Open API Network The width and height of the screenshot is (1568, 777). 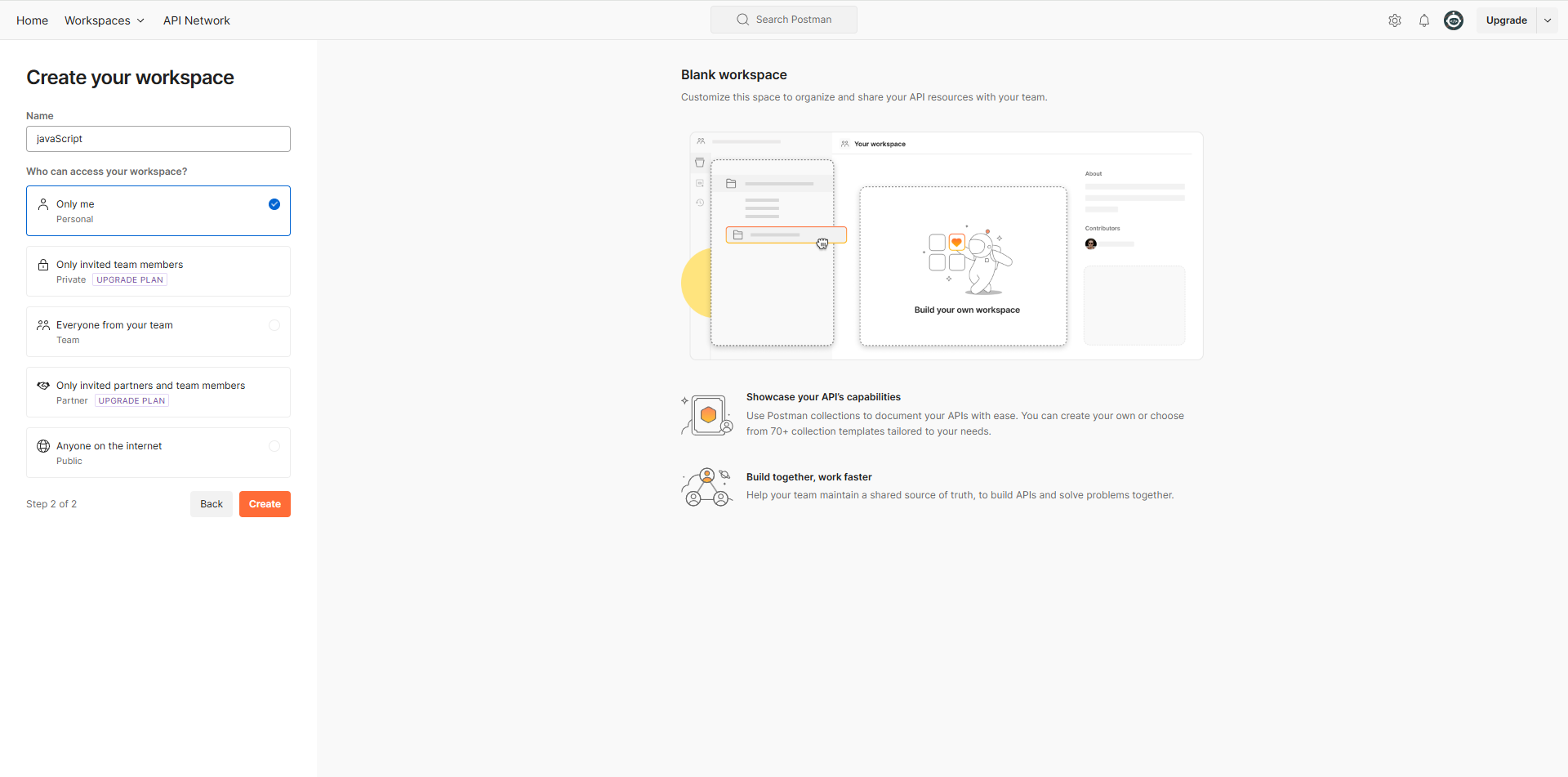tap(196, 20)
